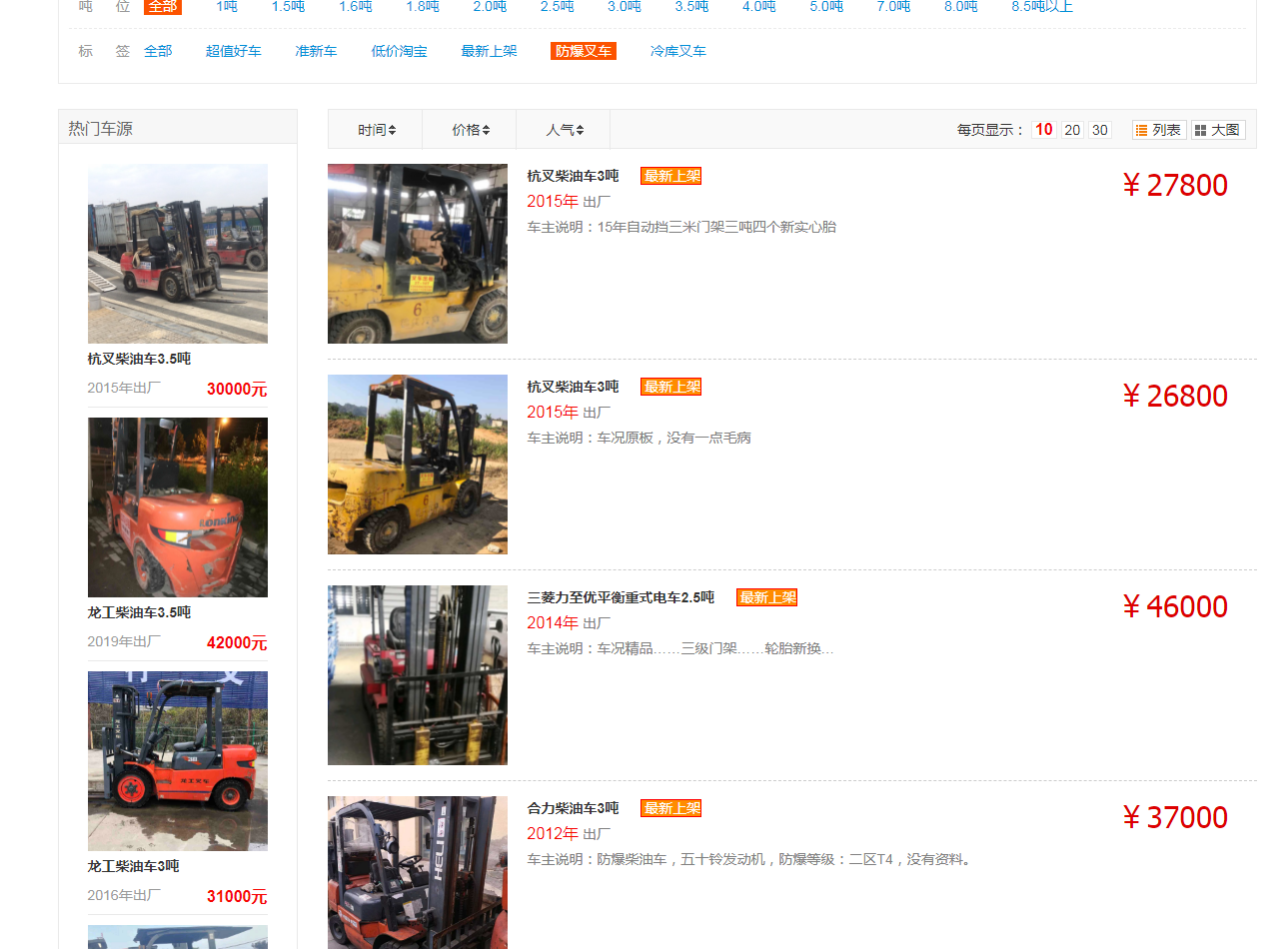Filter by 准新车 tag
Viewport: 1288px width, 949px height.
[x=316, y=51]
